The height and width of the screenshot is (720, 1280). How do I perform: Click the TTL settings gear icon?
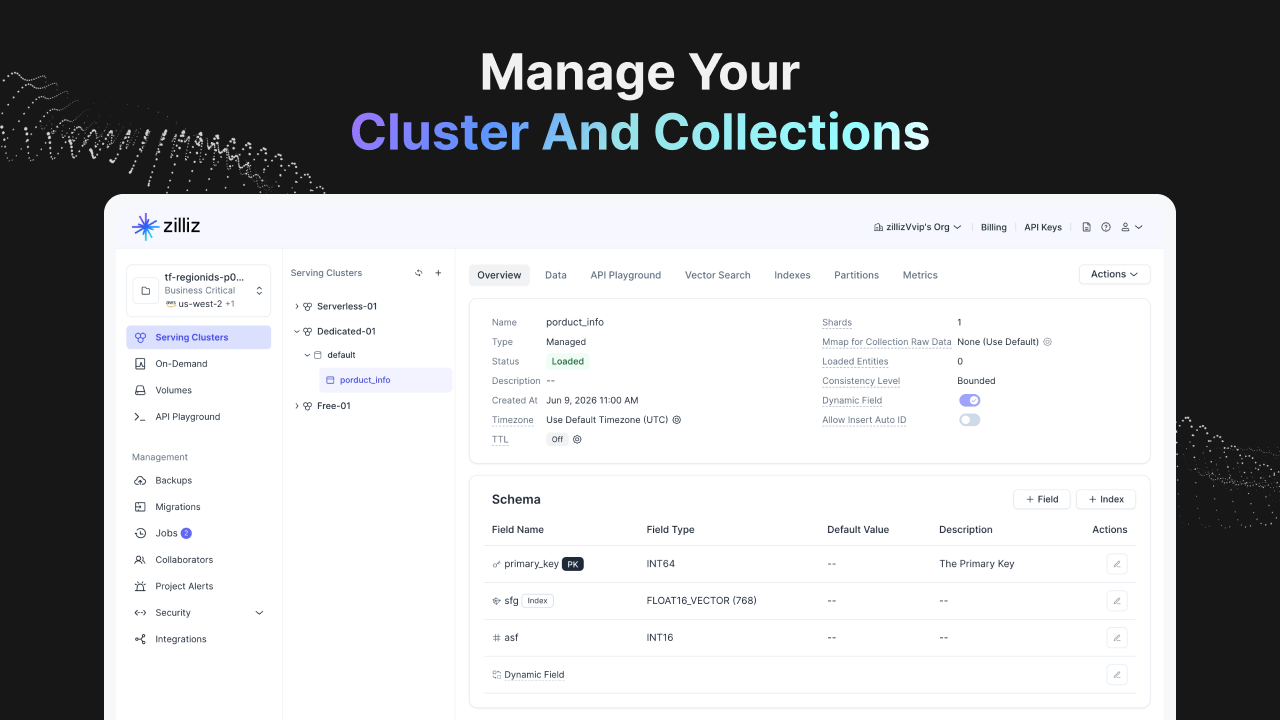click(x=577, y=439)
